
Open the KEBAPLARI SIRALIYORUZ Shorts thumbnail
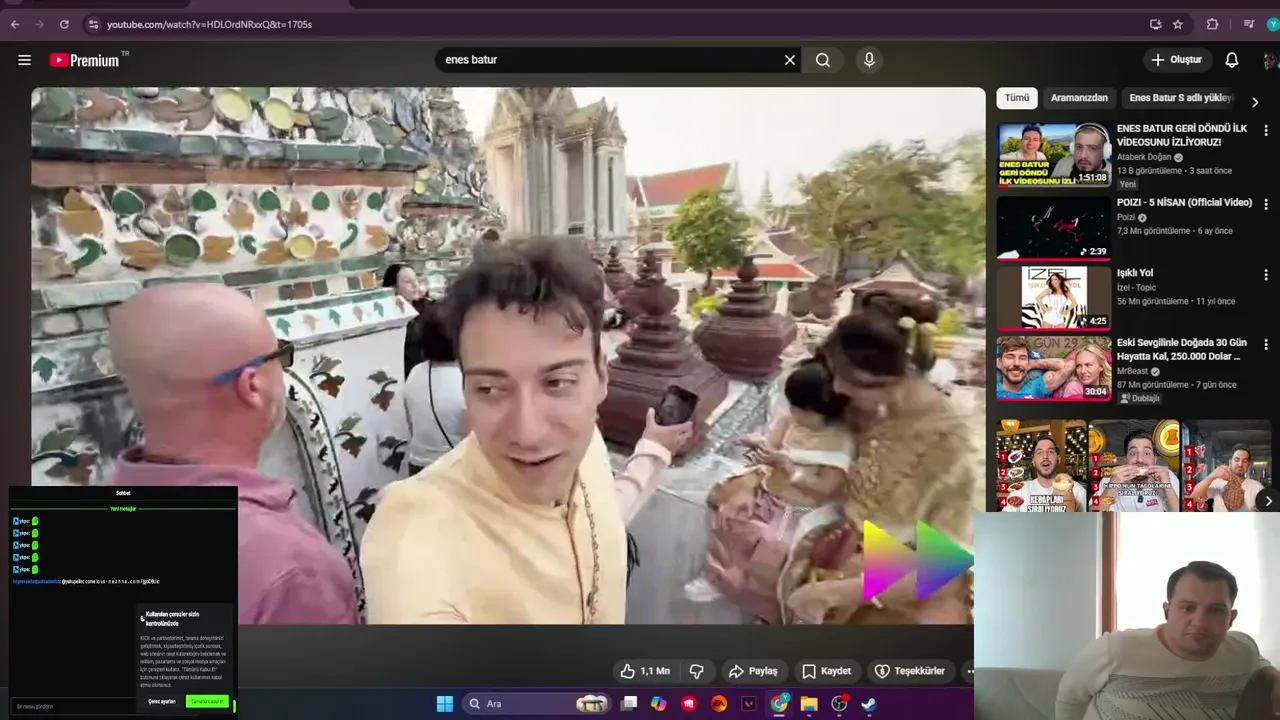click(1041, 465)
